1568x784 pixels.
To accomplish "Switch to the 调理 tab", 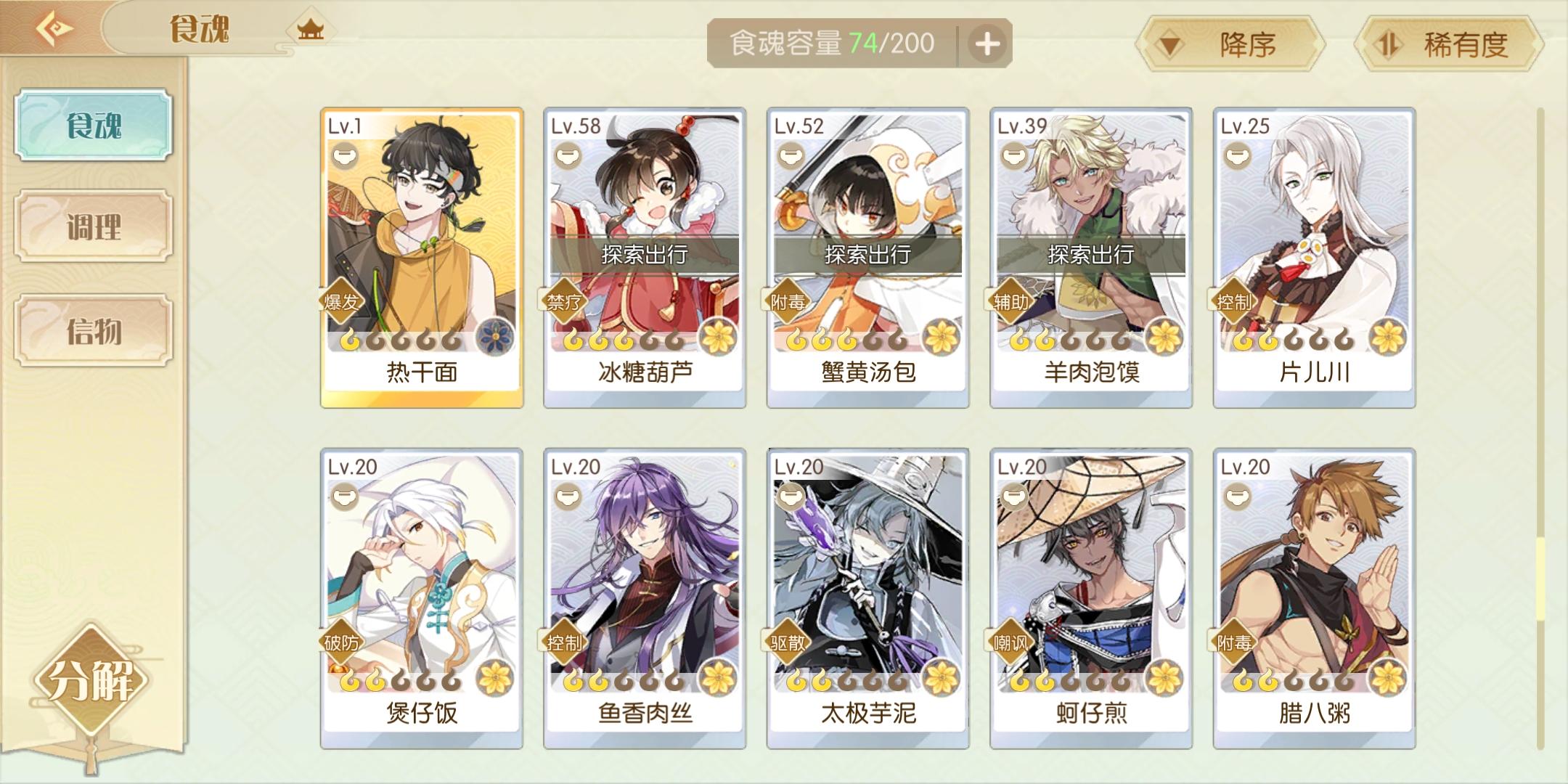I will click(x=94, y=226).
